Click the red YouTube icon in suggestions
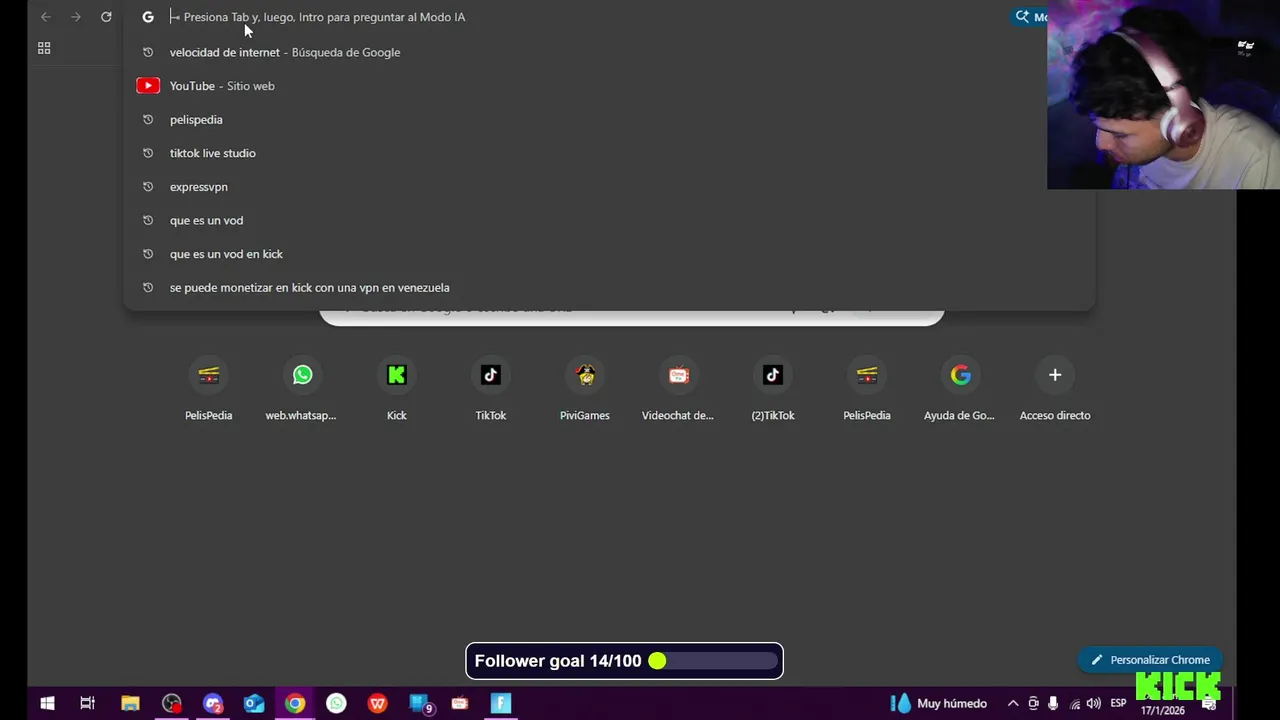This screenshot has width=1280, height=720. pyautogui.click(x=148, y=86)
